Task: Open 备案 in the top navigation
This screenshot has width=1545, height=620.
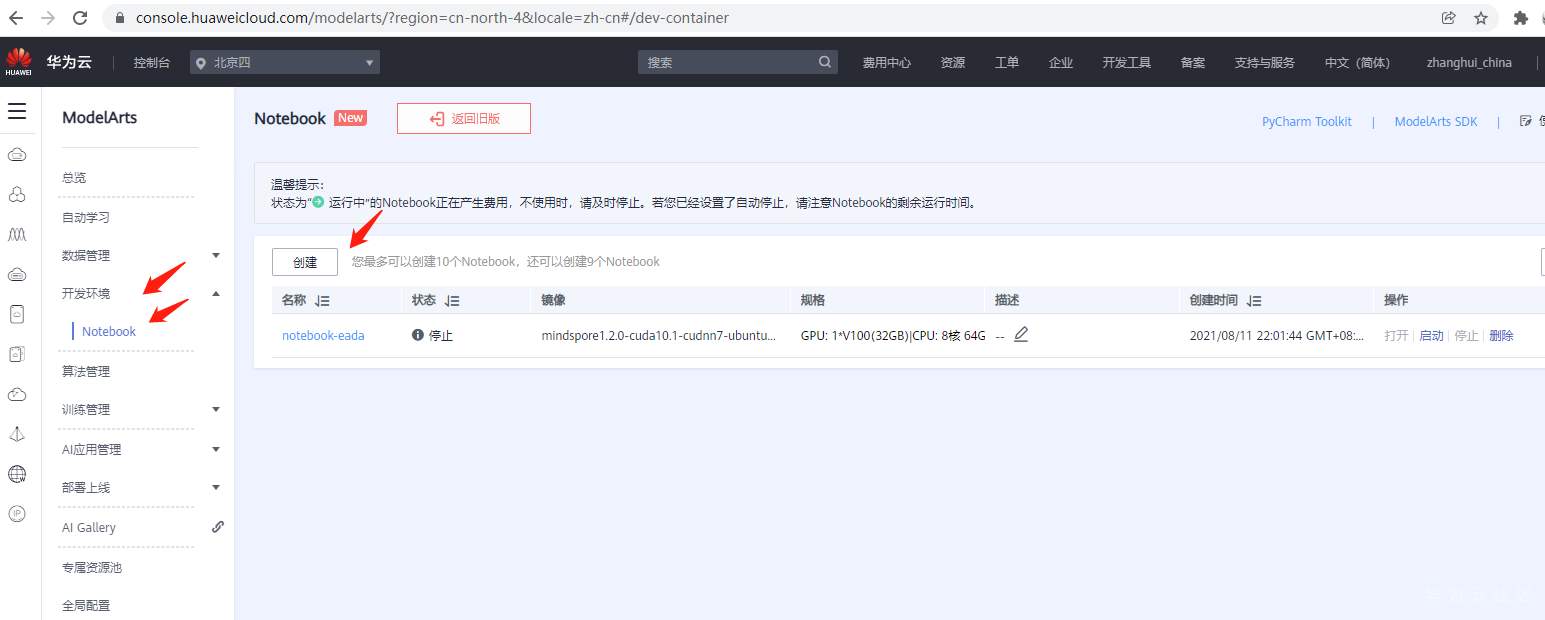Action: pos(1193,62)
